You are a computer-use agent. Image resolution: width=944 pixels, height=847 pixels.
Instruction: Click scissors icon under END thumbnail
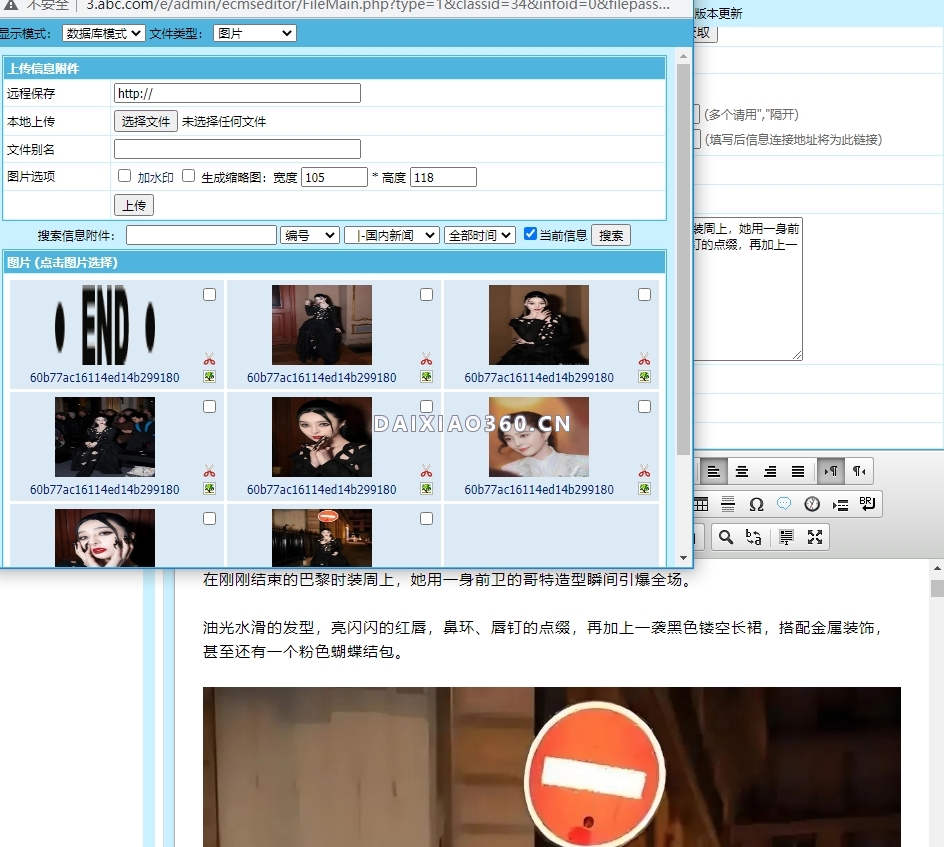click(209, 359)
